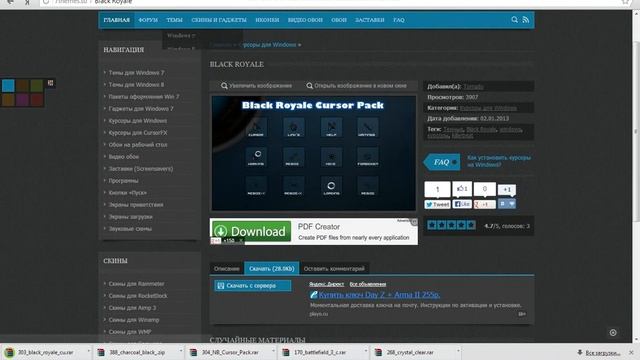This screenshot has height=360, width=640.
Task: Click the Google +1 share button
Action: pyautogui.click(x=484, y=204)
